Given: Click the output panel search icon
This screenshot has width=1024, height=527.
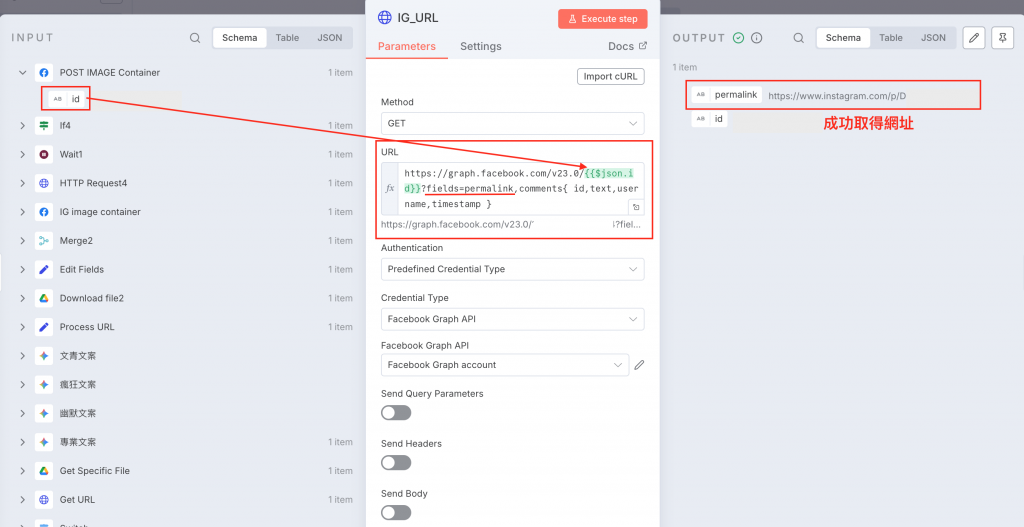Looking at the screenshot, I should click(x=798, y=38).
